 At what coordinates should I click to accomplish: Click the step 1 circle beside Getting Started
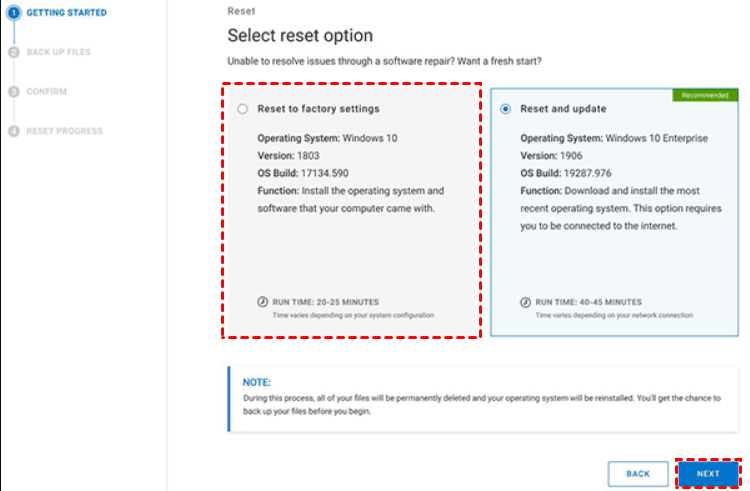pos(14,12)
